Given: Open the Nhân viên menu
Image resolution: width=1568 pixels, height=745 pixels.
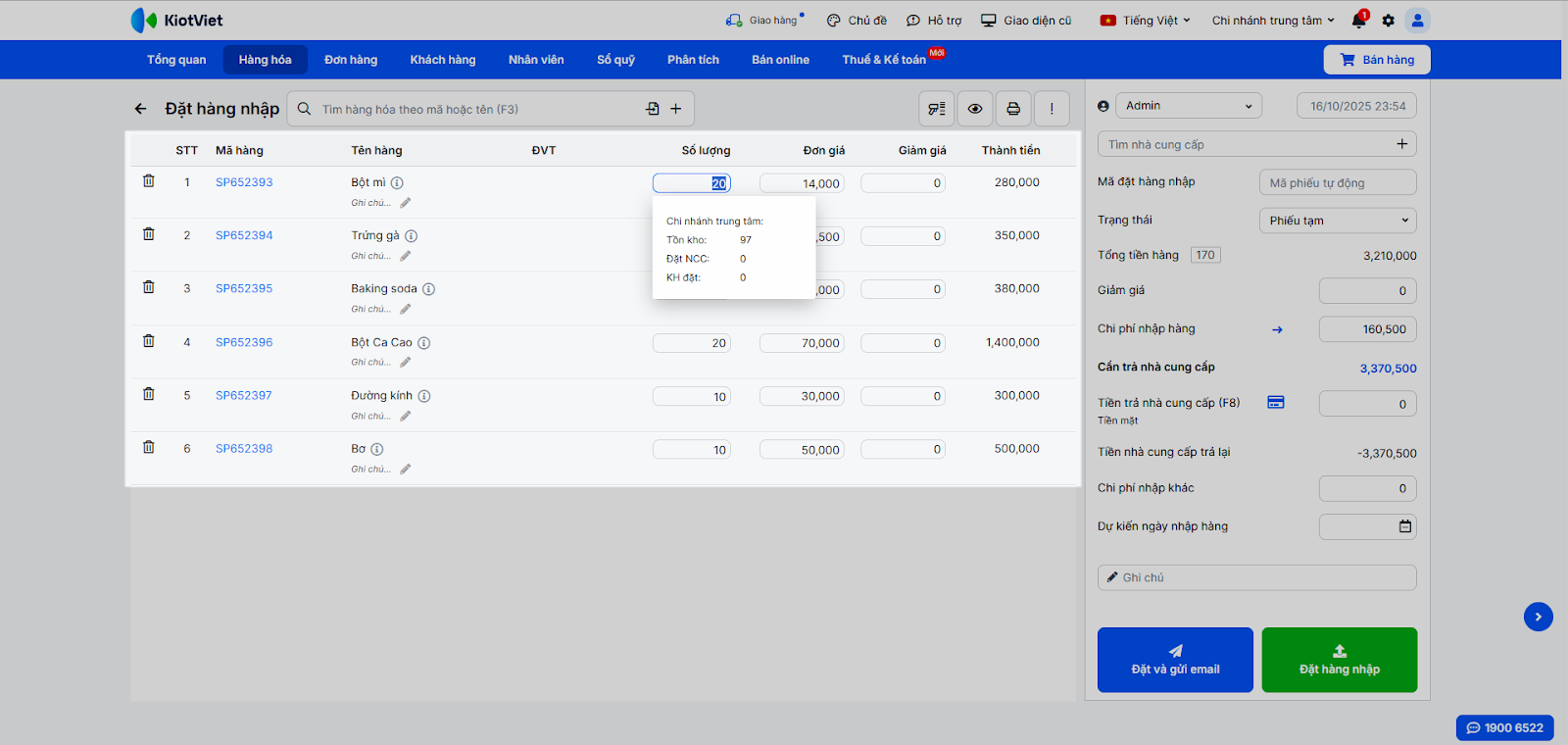Looking at the screenshot, I should [x=536, y=60].
